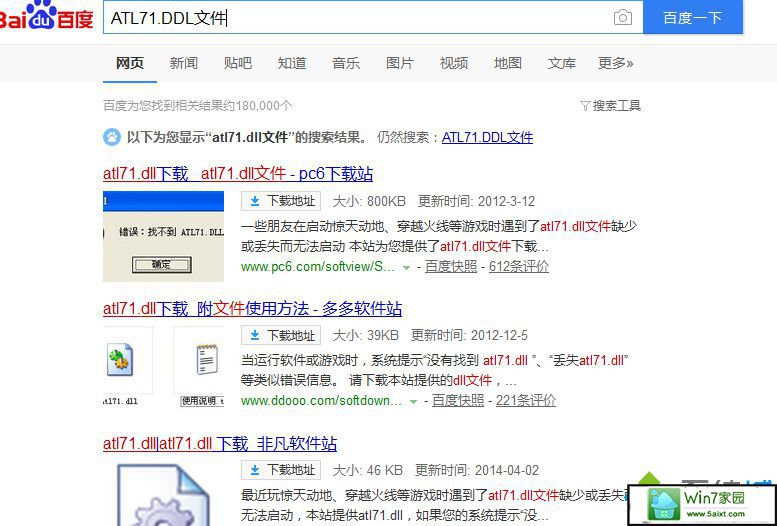Click 大小: 39KB text

(366, 336)
